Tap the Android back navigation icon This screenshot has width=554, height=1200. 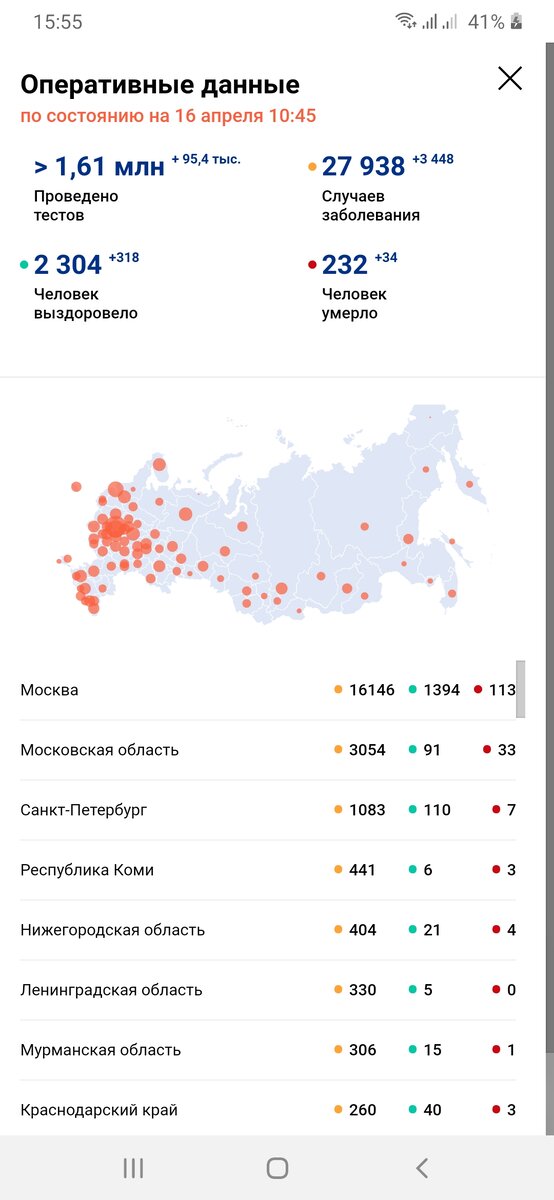click(x=422, y=1167)
